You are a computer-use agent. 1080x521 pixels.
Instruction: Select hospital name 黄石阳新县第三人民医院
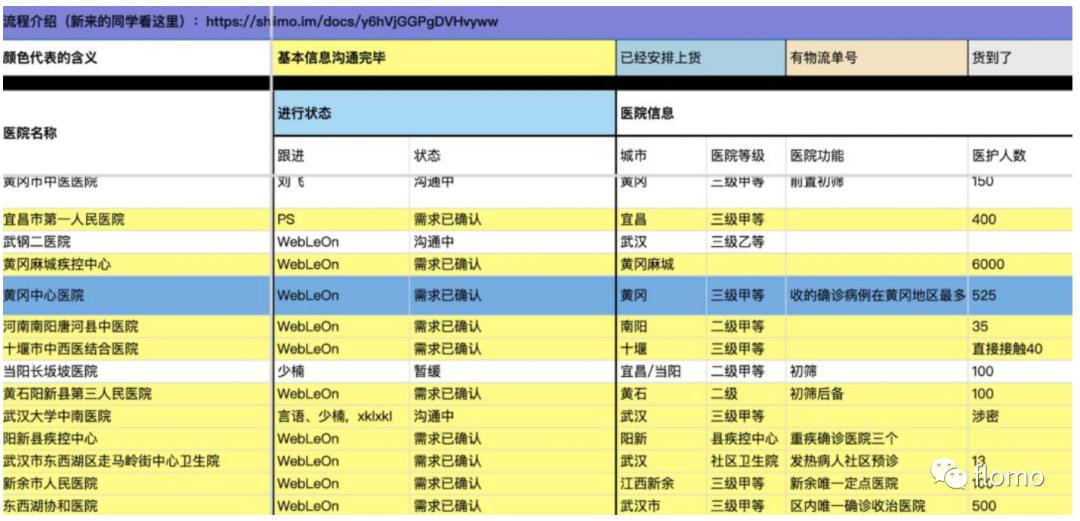click(x=136, y=394)
